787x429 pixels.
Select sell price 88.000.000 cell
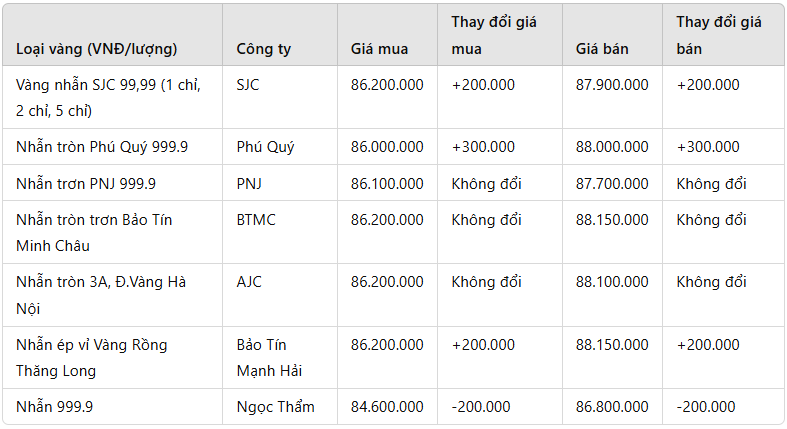[x=612, y=147]
